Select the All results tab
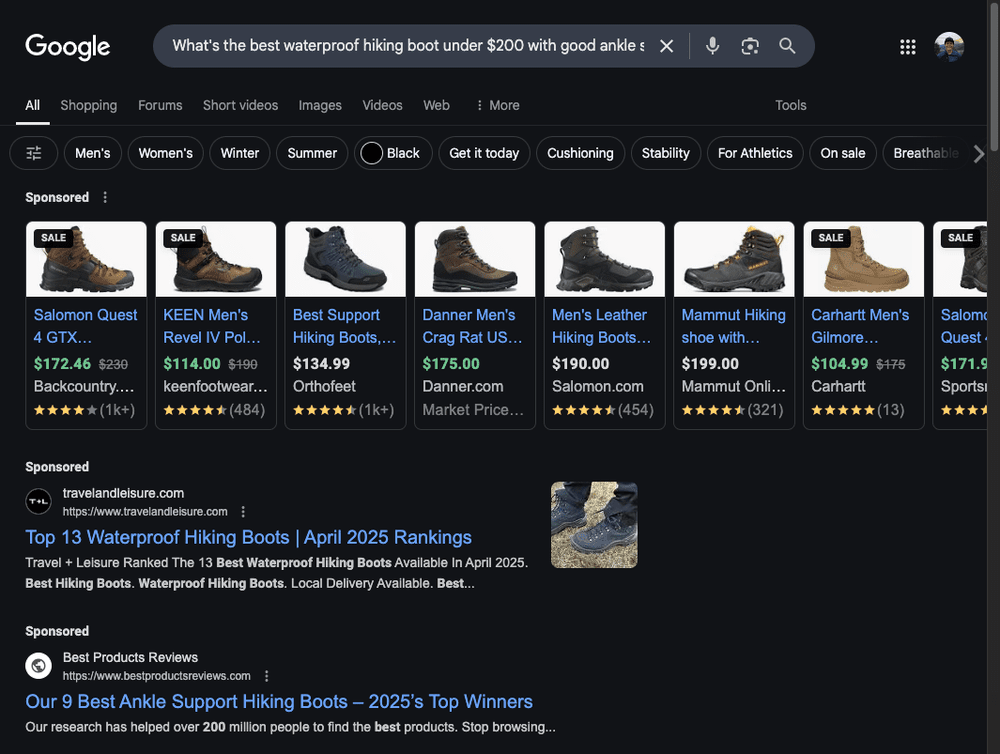This screenshot has width=1000, height=754. 33,105
